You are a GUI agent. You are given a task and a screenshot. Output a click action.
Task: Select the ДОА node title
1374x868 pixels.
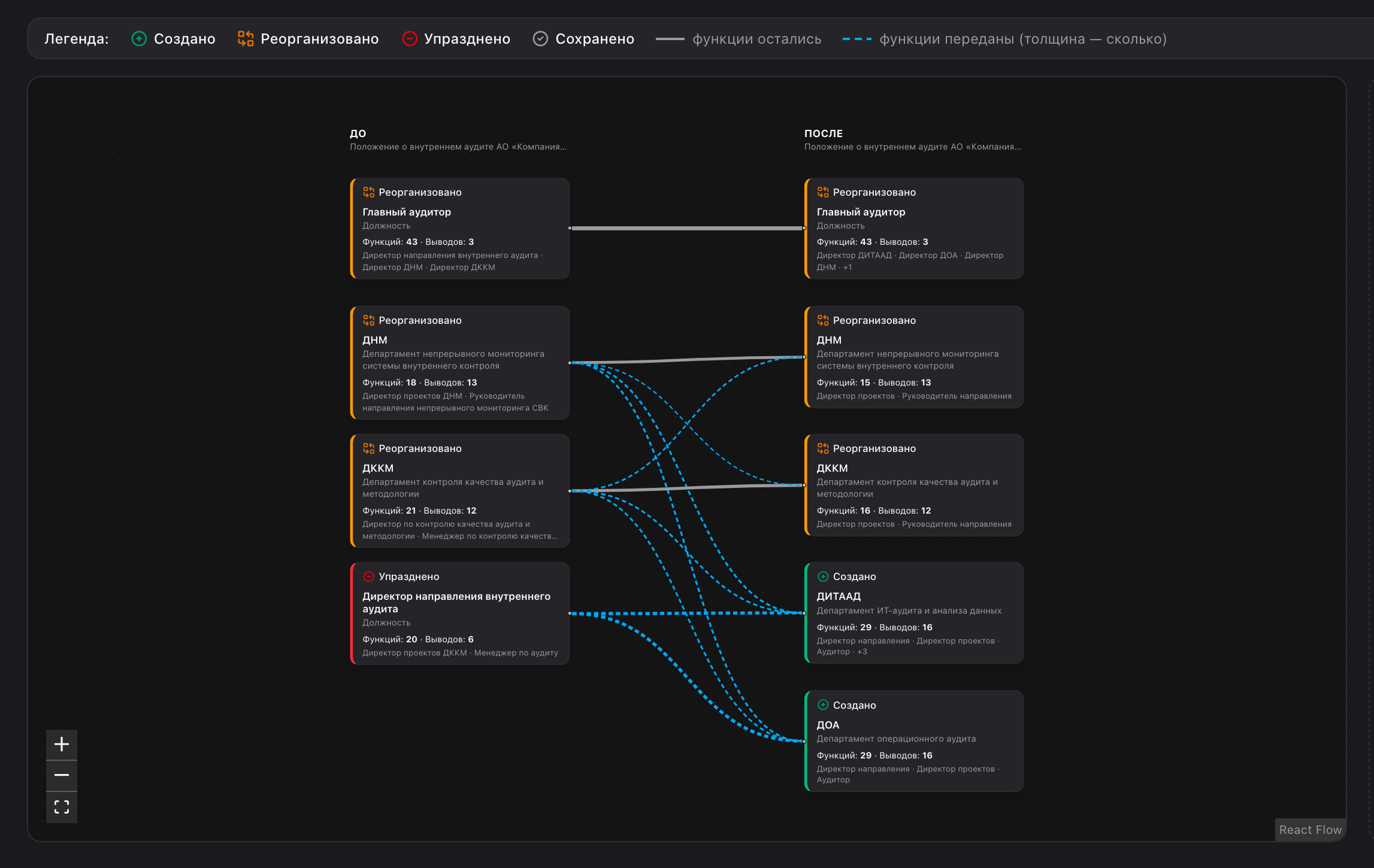coord(828,725)
